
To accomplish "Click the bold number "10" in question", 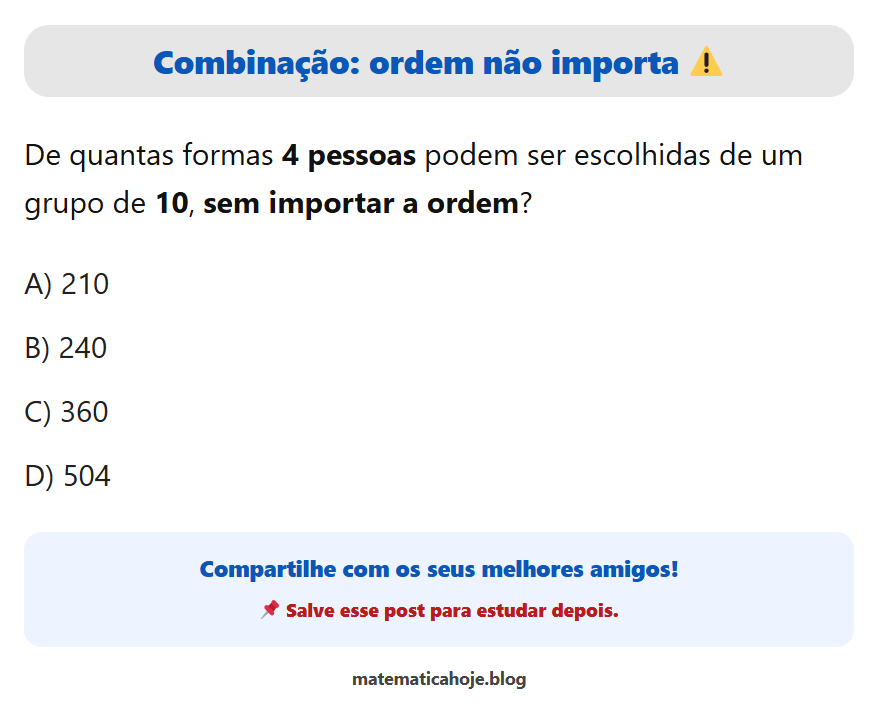I will click(171, 204).
